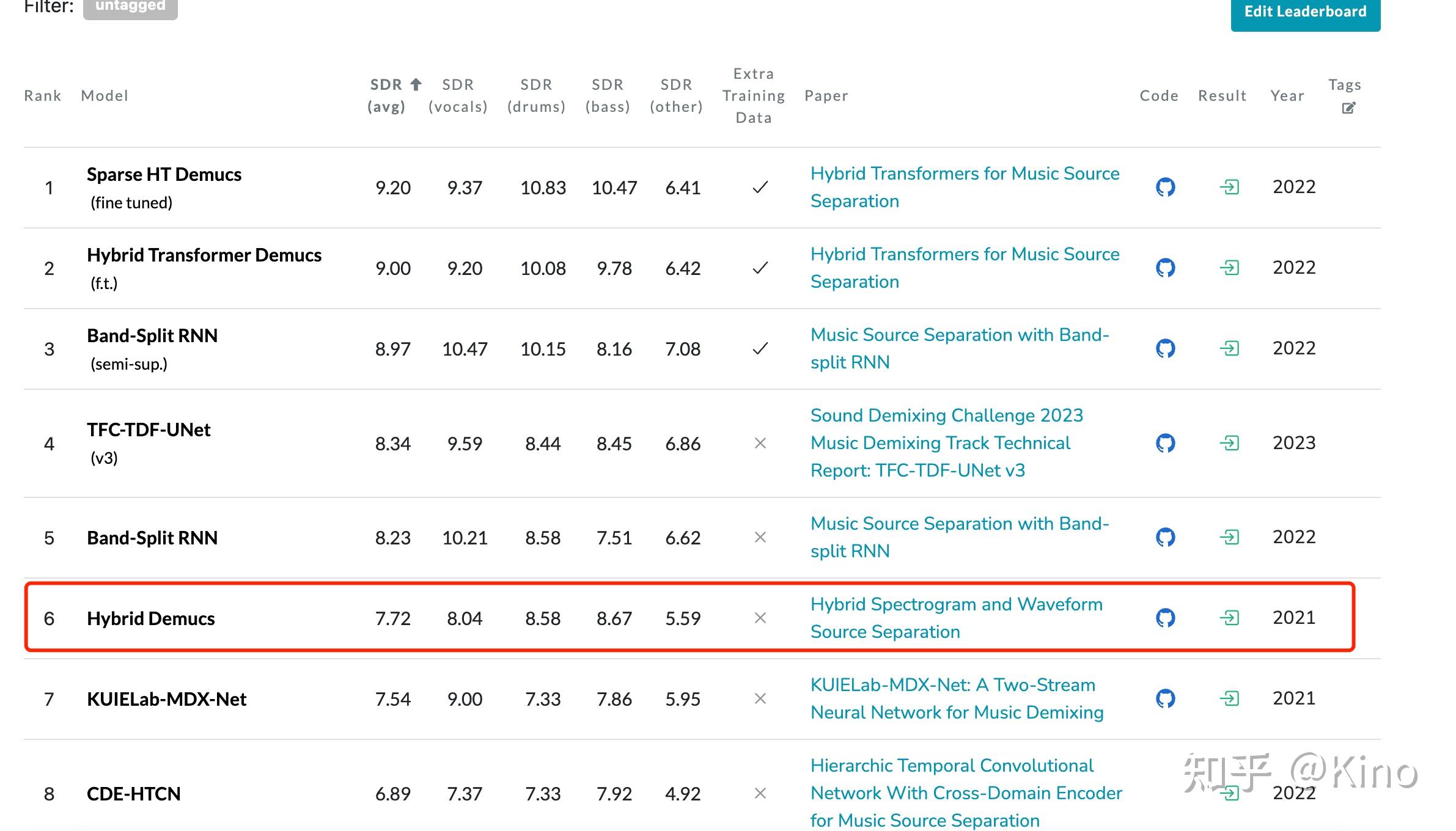Open GitHub code for Sparse HT Demucs
Screen dimensions: 1456x831
[x=1165, y=187]
